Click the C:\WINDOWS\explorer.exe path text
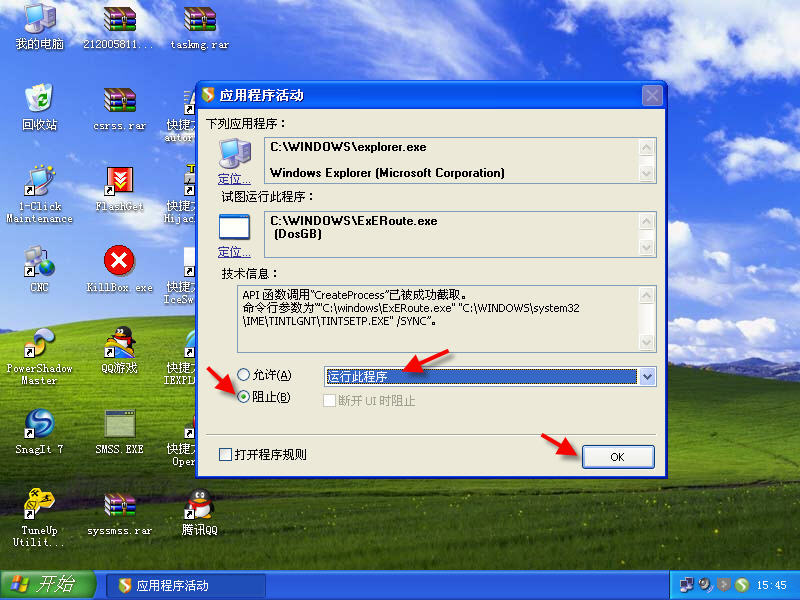Screen dimensions: 800x600 [x=348, y=147]
